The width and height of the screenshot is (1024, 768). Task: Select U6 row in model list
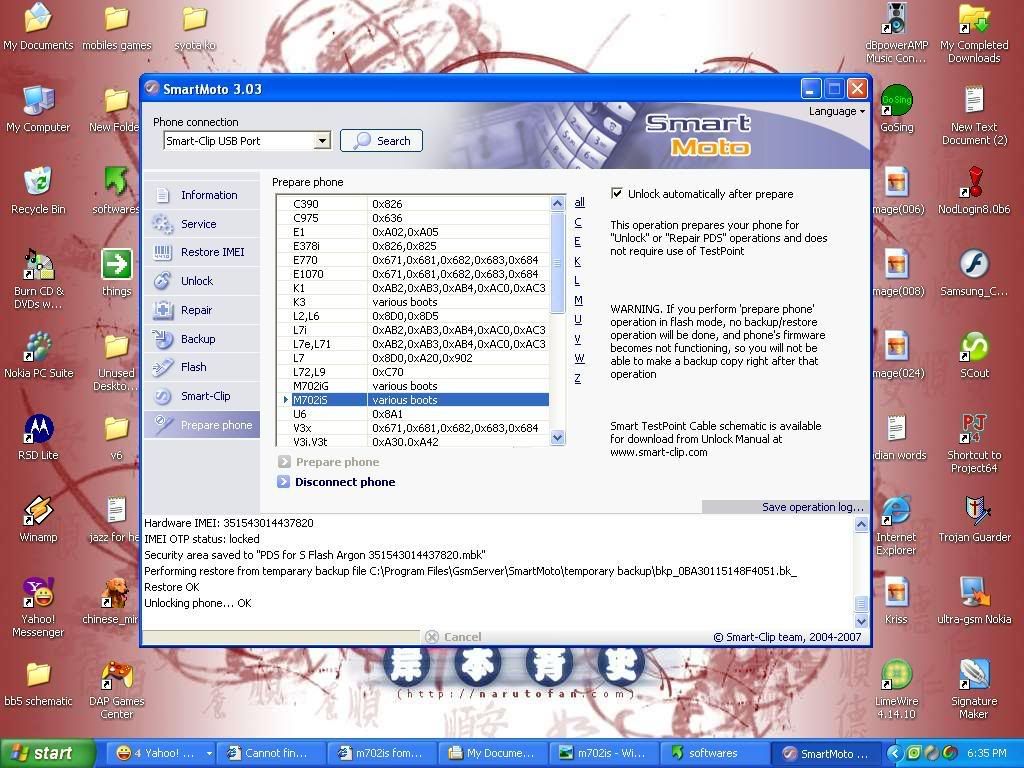pos(413,414)
